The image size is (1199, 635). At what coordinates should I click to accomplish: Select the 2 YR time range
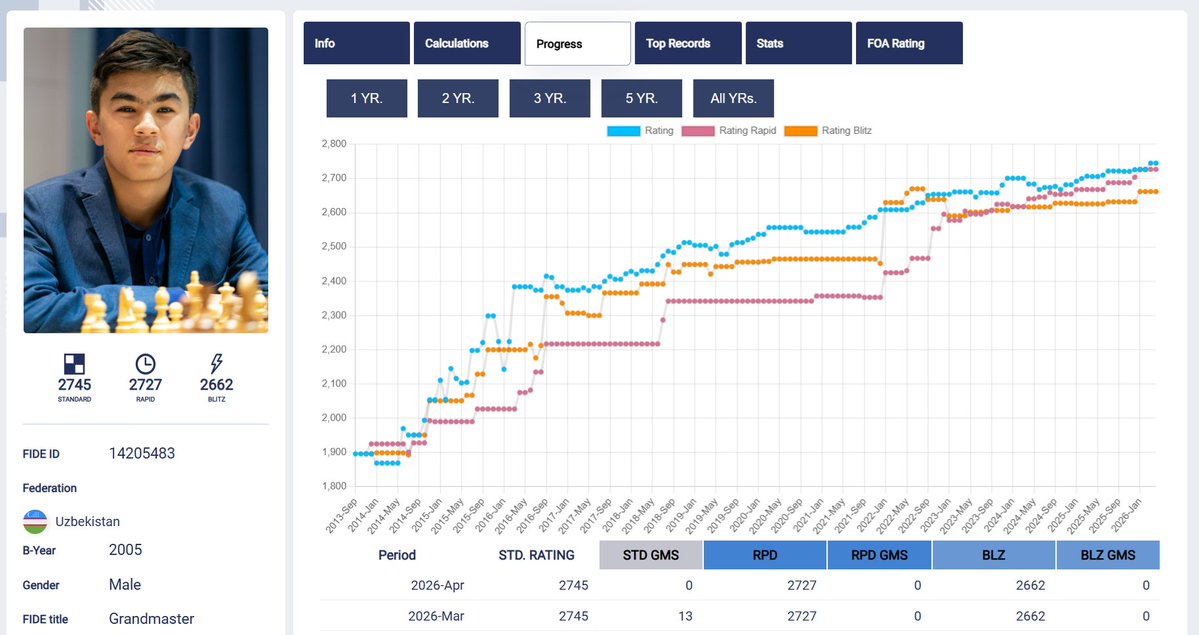[457, 98]
